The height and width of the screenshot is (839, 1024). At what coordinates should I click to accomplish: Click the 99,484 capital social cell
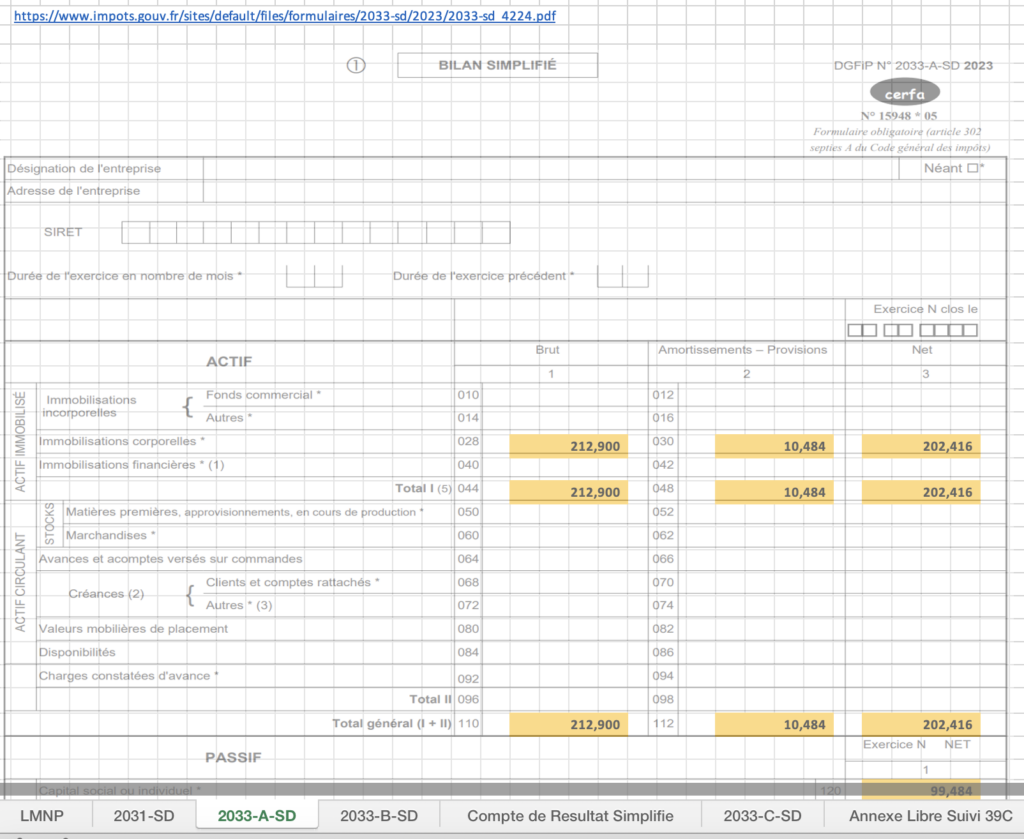(920, 790)
